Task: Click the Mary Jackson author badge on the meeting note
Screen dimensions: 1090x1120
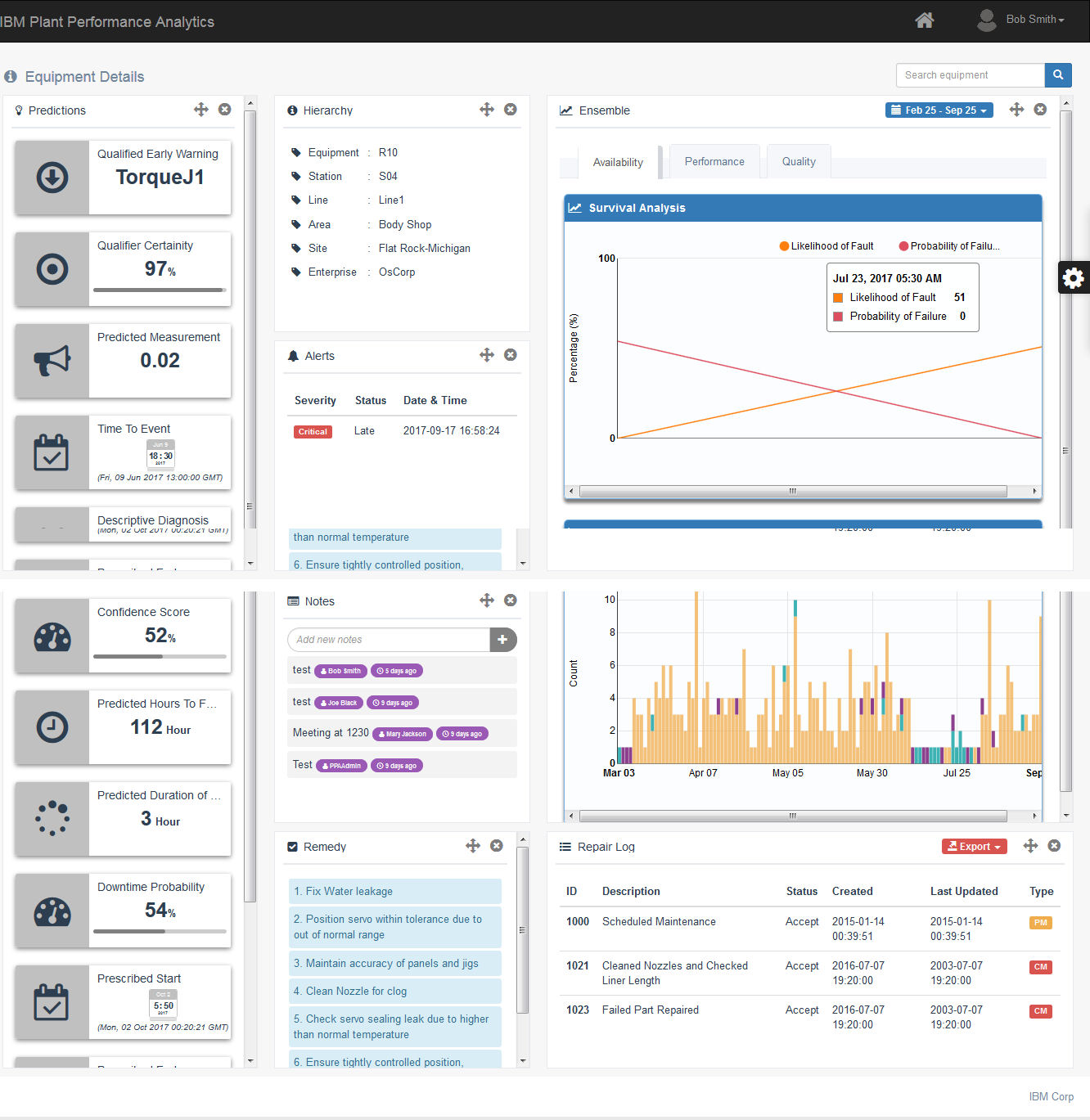Action: pyautogui.click(x=402, y=733)
